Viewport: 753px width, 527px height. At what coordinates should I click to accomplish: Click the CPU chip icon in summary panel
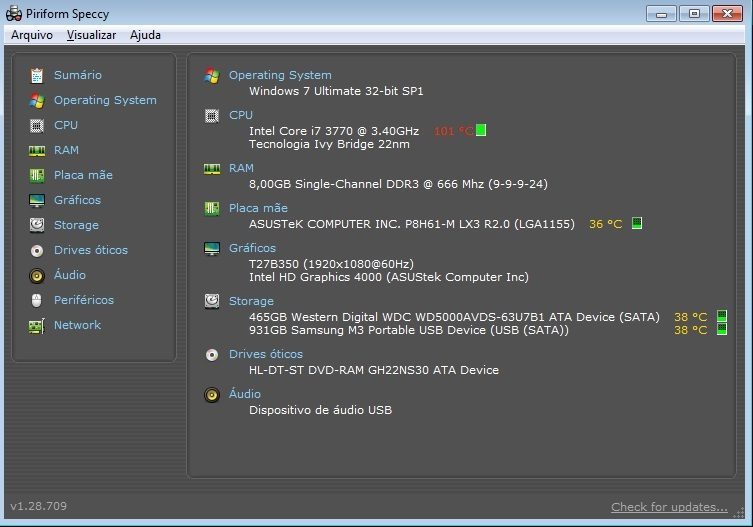pos(212,116)
